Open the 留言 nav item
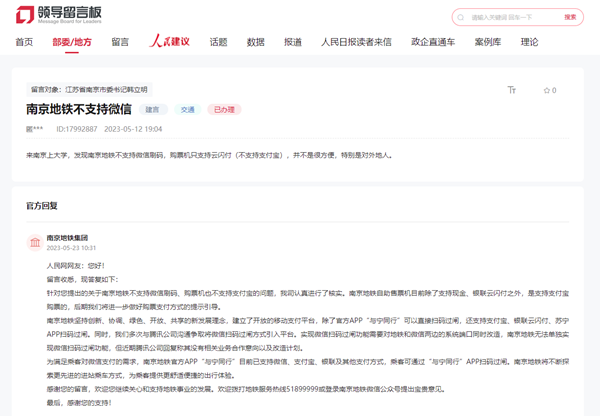This screenshot has height=416, width=600. tap(120, 42)
